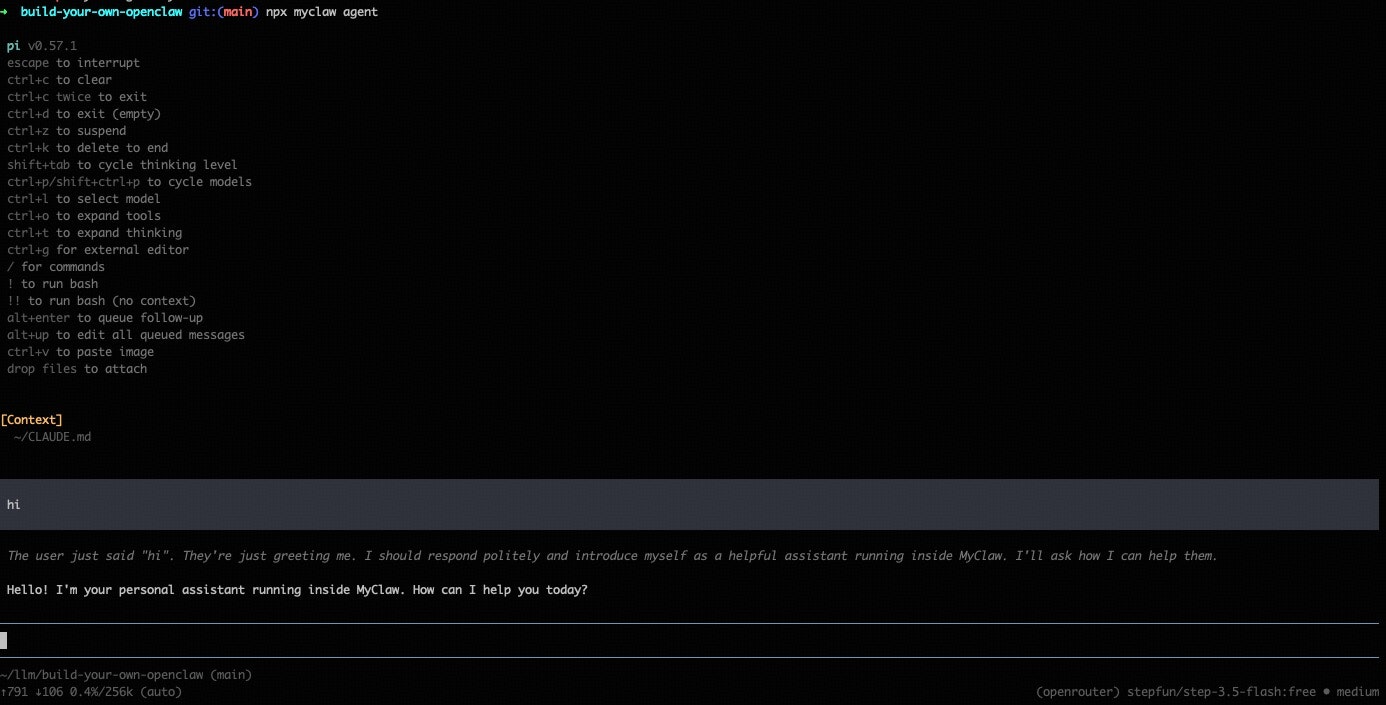Toggle the 'medium' thinking level
This screenshot has height=705, width=1386.
pos(1358,691)
